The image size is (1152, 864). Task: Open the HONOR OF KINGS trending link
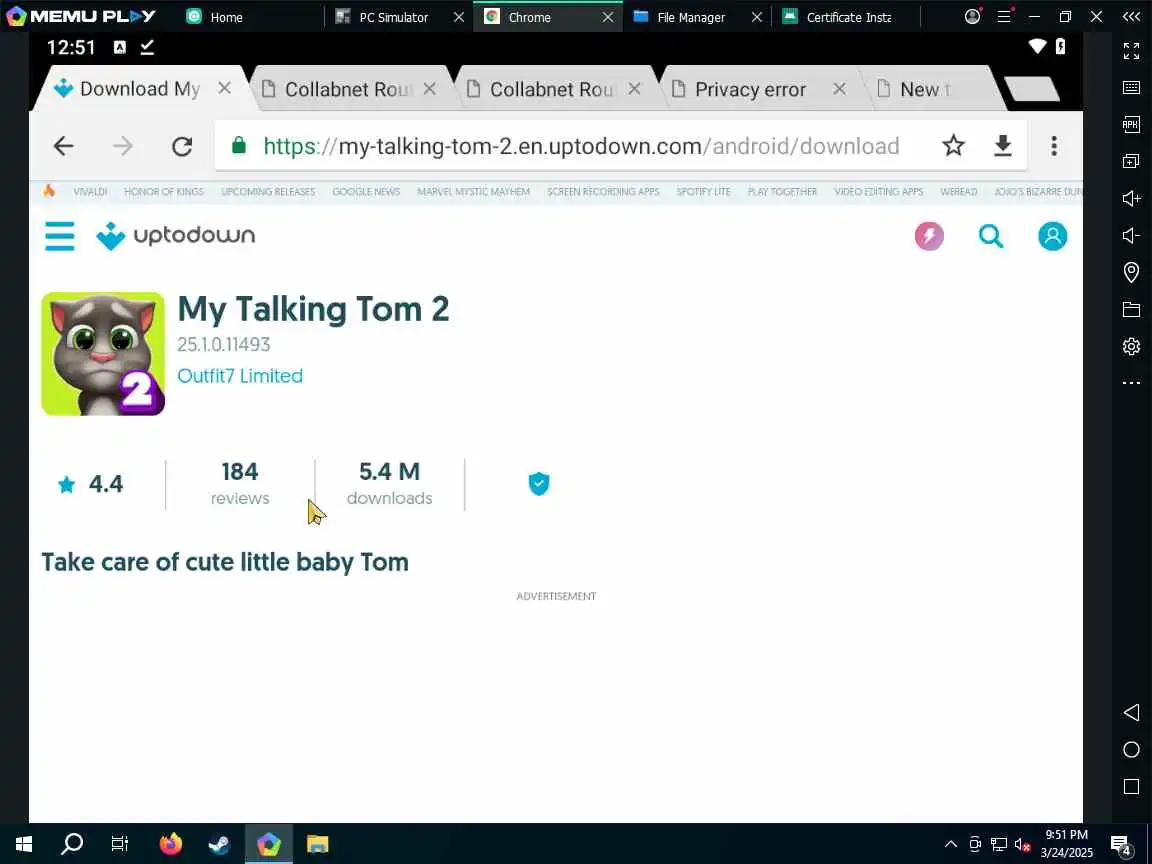pos(164,192)
